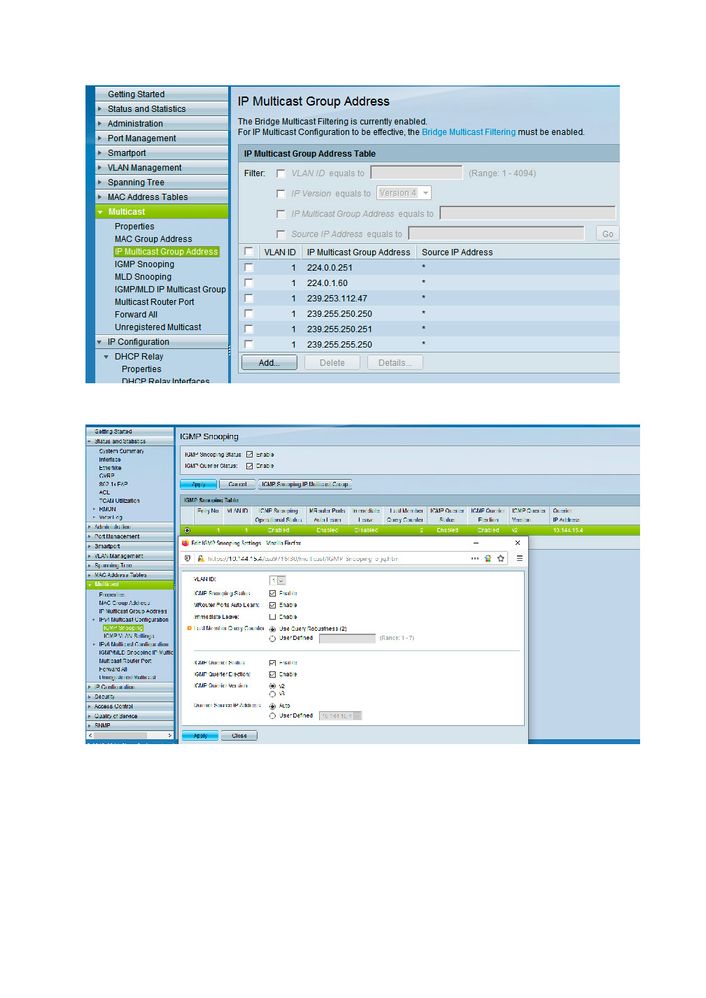706x998 pixels.
Task: Click the security lock icon in popup URL bar
Action: tap(199, 558)
